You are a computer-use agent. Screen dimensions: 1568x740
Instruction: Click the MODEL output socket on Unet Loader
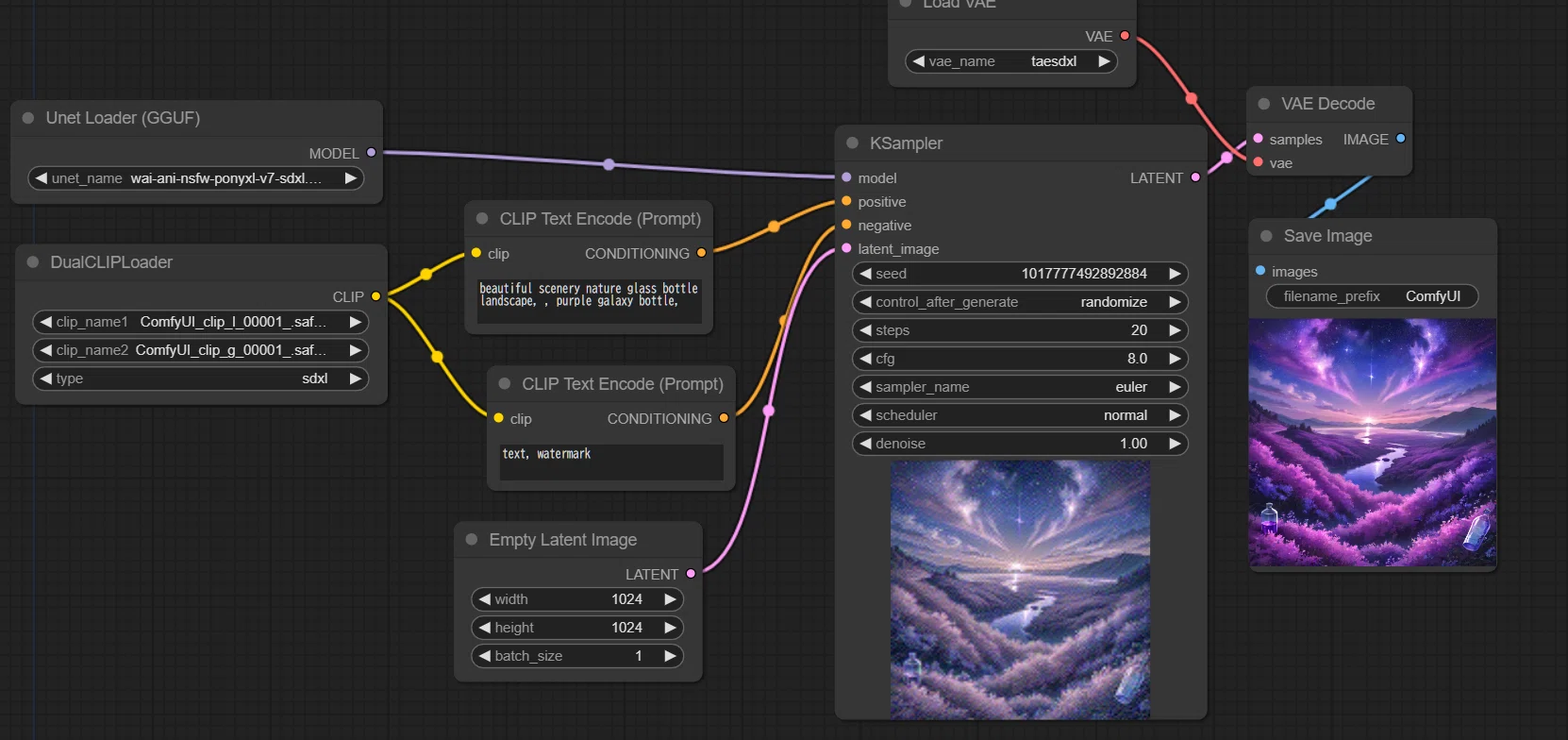click(x=371, y=153)
